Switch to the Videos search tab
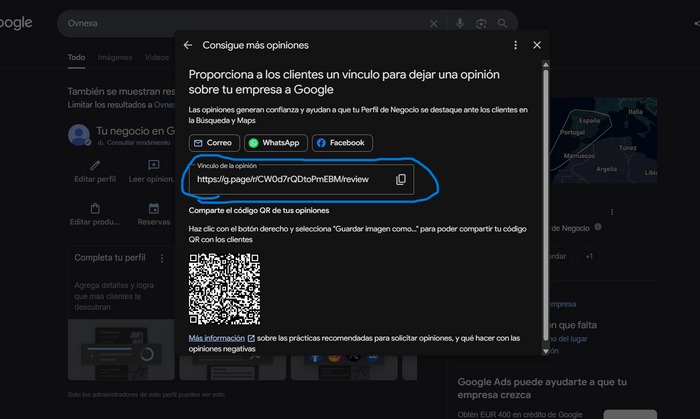This screenshot has width=700, height=419. point(157,58)
